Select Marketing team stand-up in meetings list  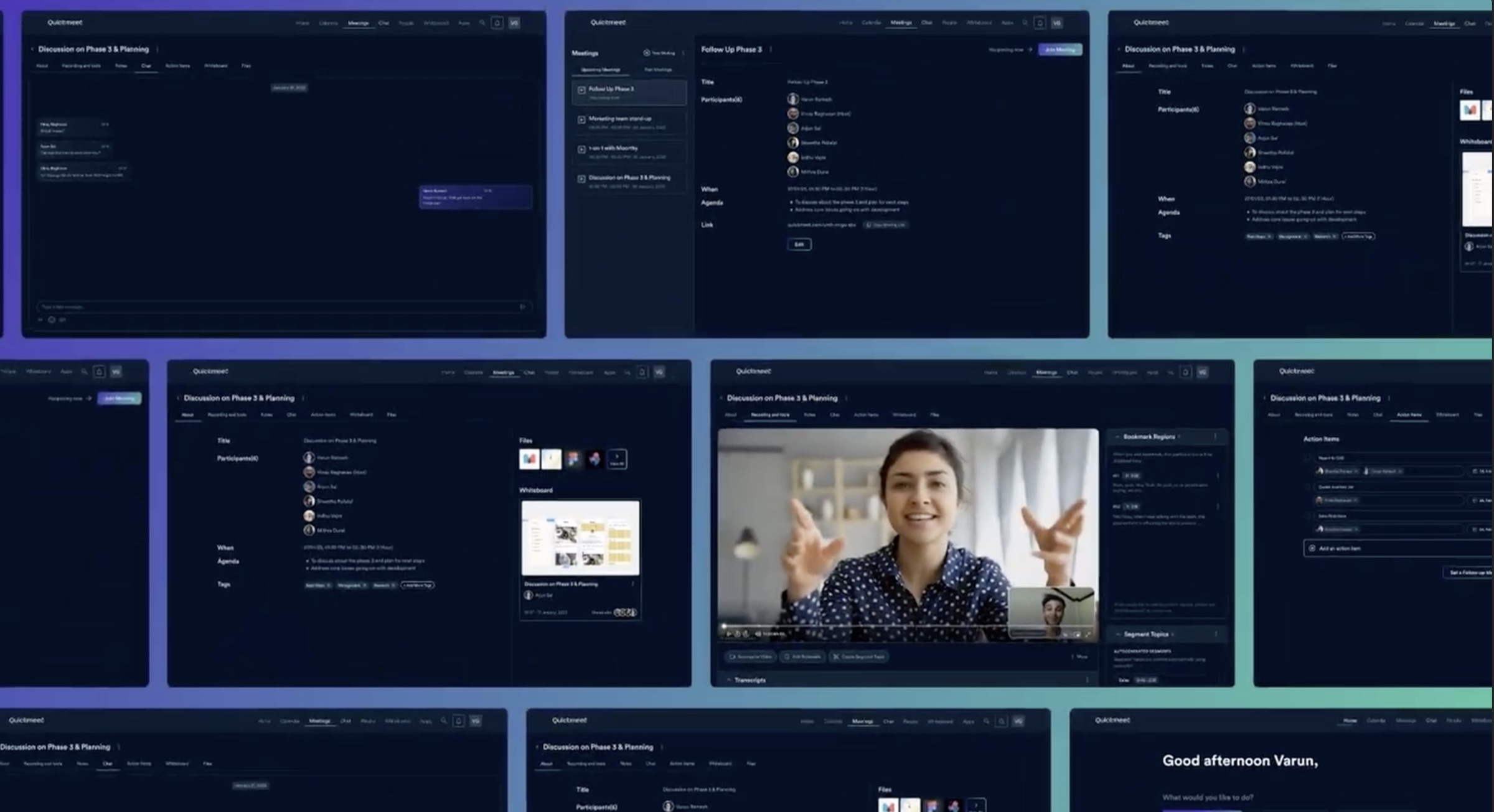point(629,122)
